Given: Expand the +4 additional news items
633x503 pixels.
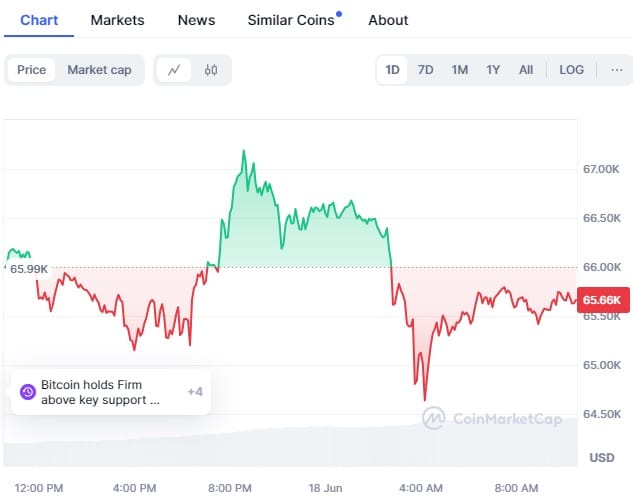Looking at the screenshot, I should coord(195,392).
